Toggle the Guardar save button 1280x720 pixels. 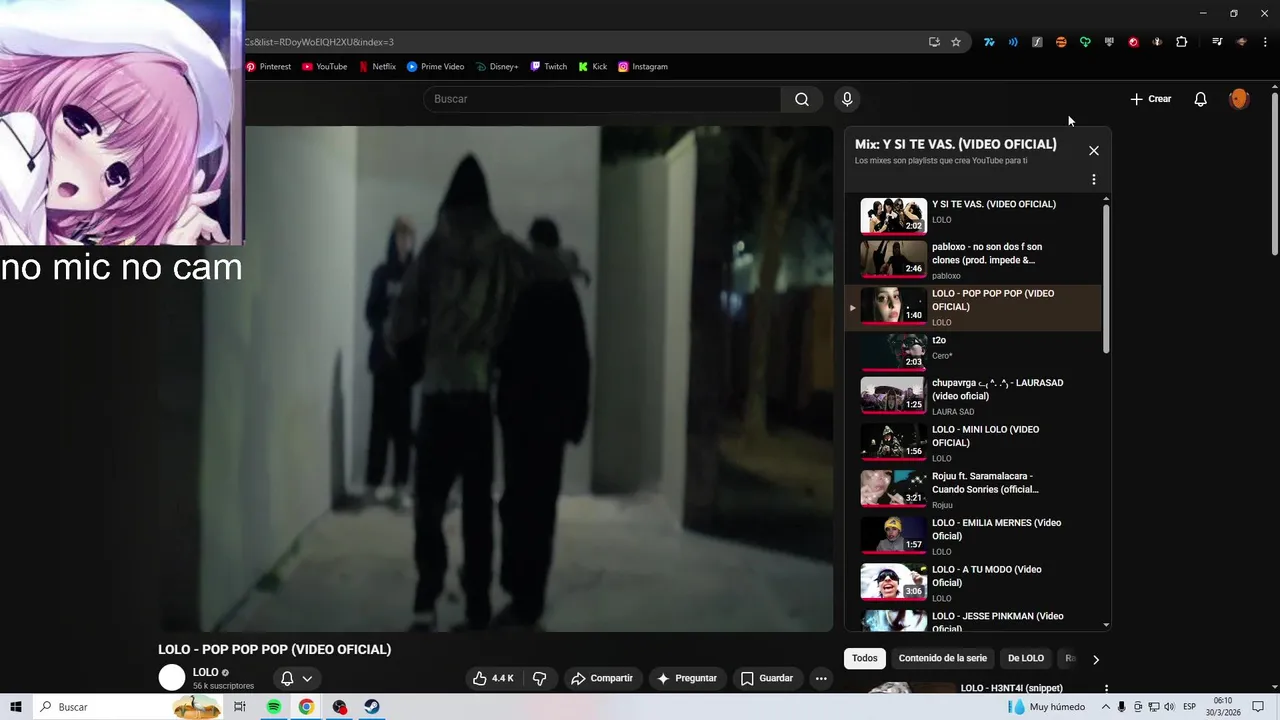click(x=767, y=678)
